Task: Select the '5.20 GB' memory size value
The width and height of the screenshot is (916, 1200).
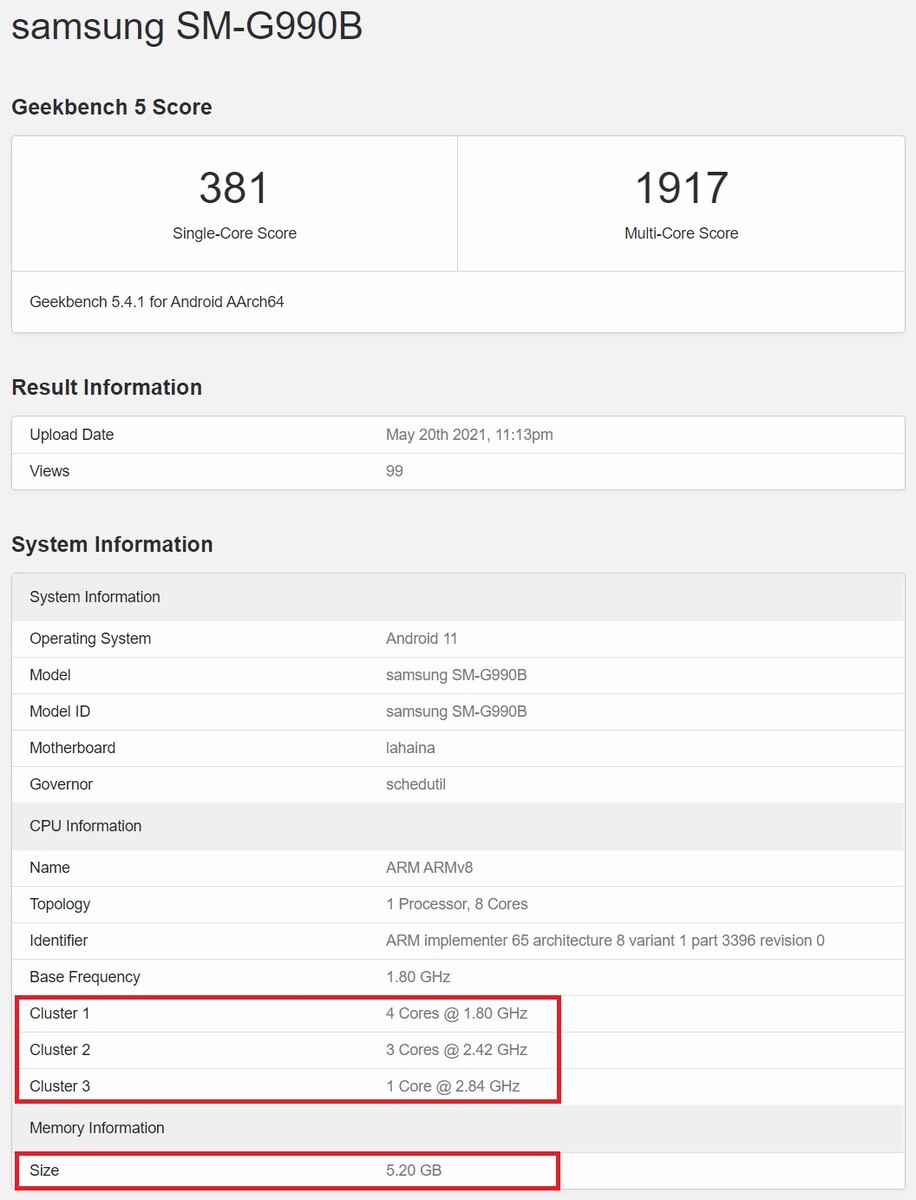Action: (x=414, y=1170)
